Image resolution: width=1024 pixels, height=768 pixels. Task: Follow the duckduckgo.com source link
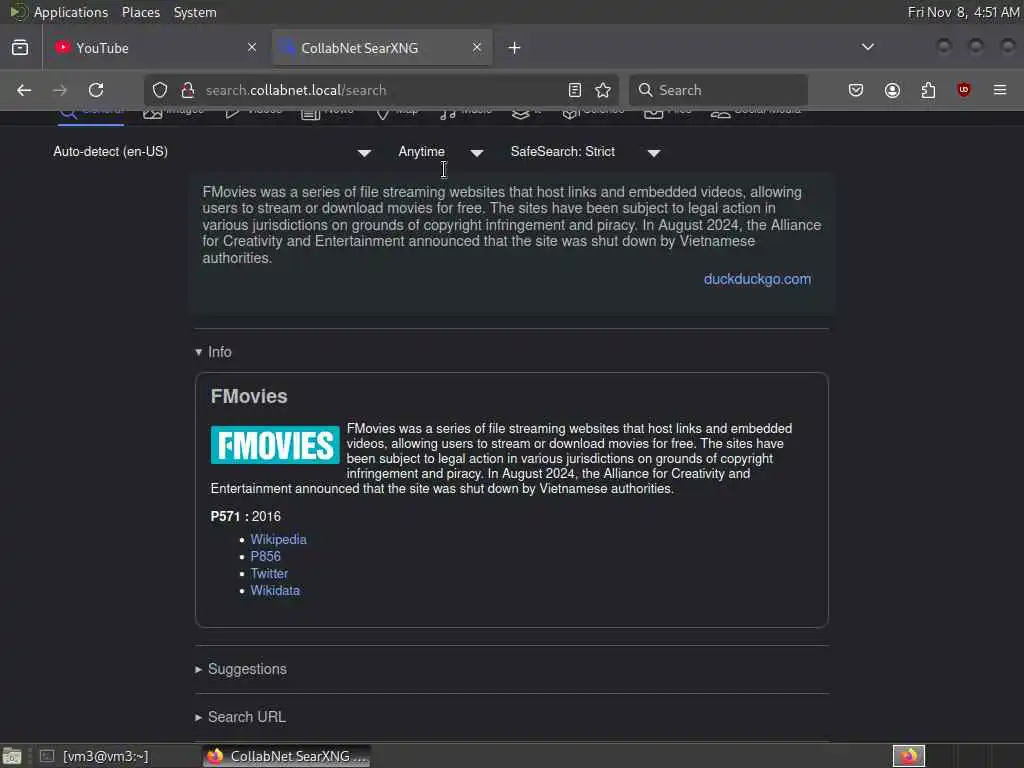(x=758, y=279)
